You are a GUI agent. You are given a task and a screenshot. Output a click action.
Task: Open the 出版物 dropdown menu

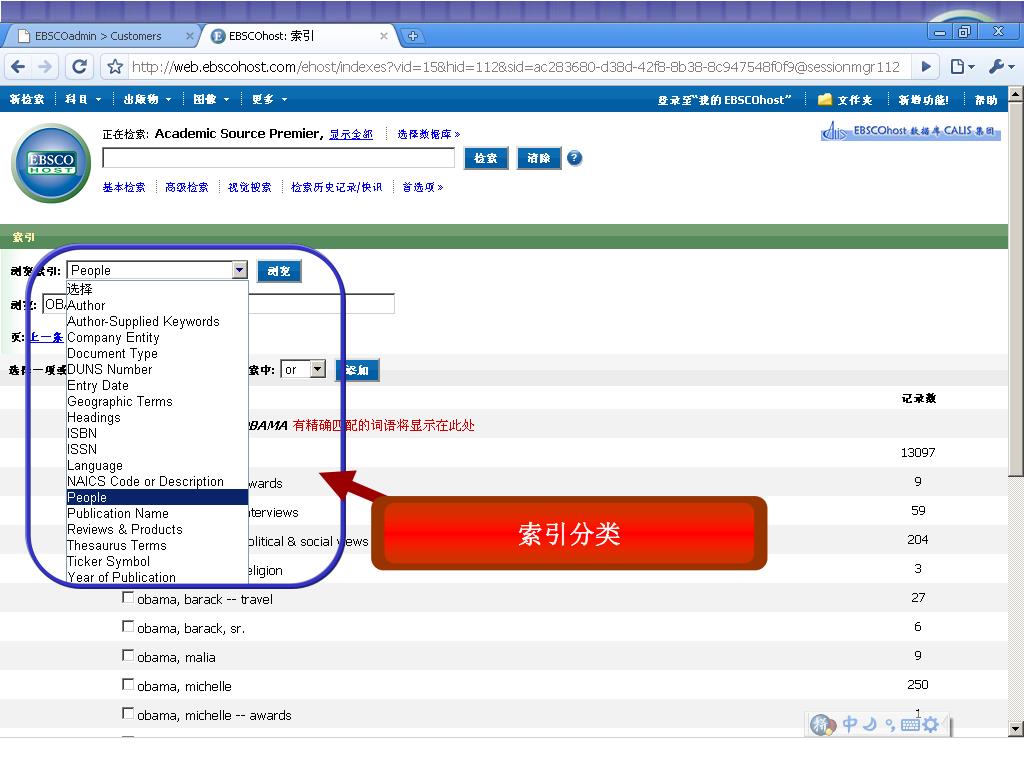coord(148,99)
